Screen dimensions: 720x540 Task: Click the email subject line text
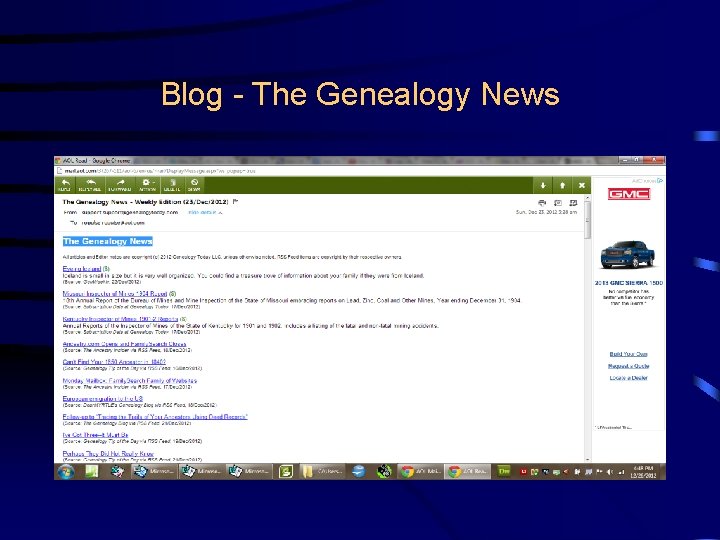pyautogui.click(x=145, y=202)
